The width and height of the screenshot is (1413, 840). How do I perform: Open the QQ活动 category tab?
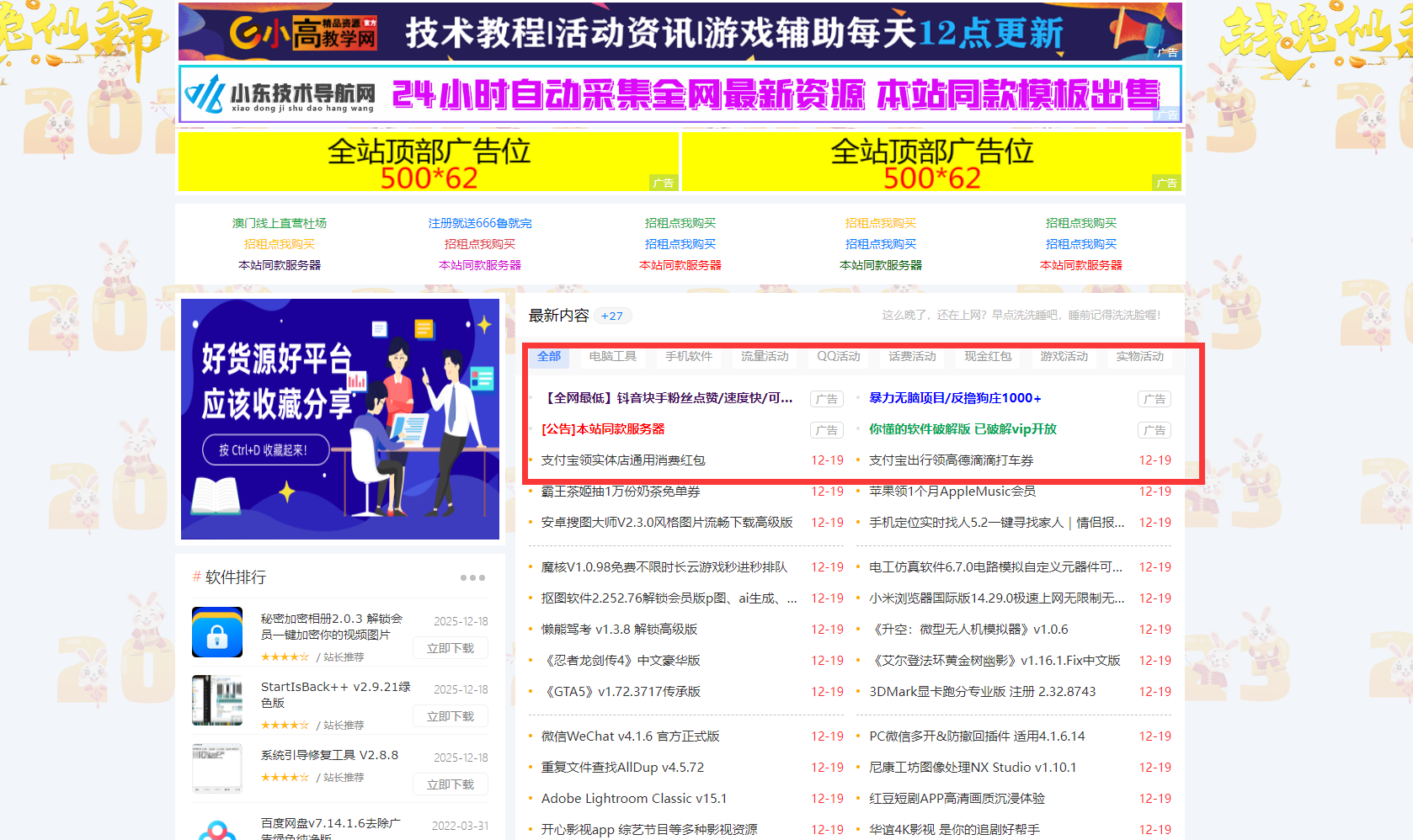tap(838, 357)
